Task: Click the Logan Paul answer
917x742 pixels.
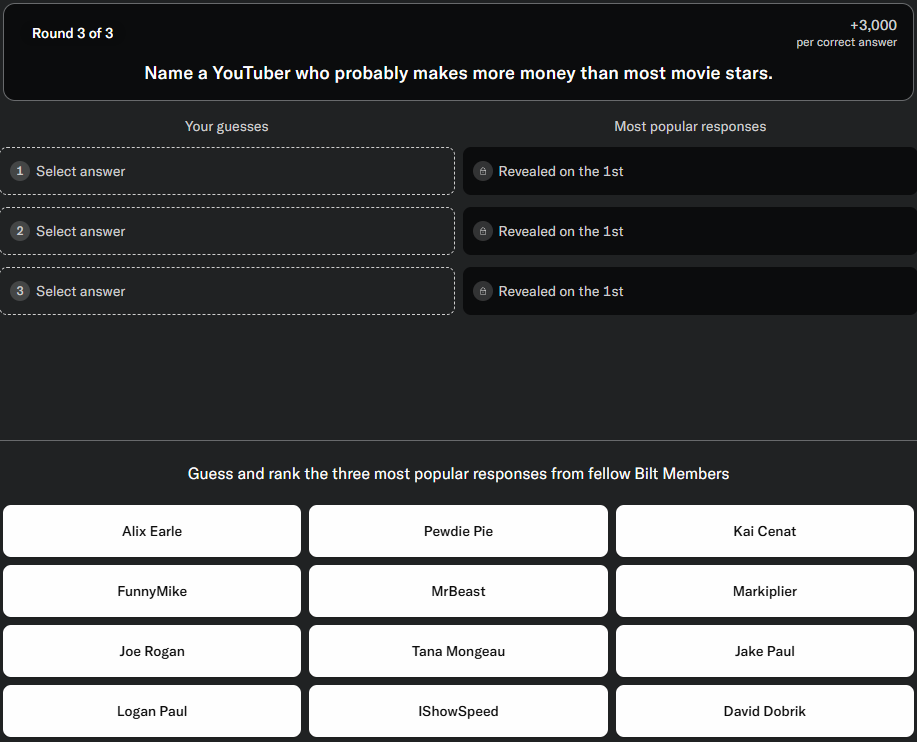Action: 152,711
